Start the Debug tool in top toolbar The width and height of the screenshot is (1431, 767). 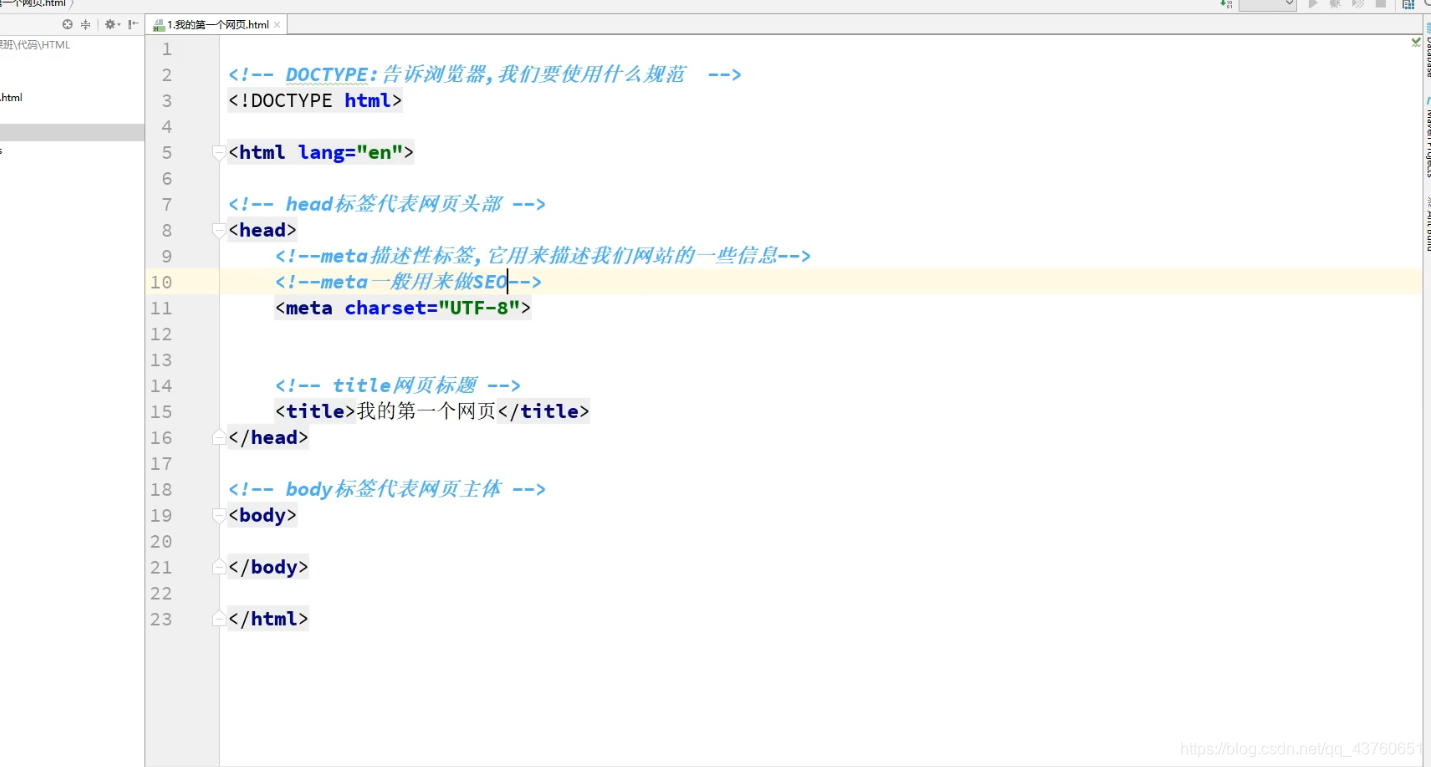coord(1335,3)
